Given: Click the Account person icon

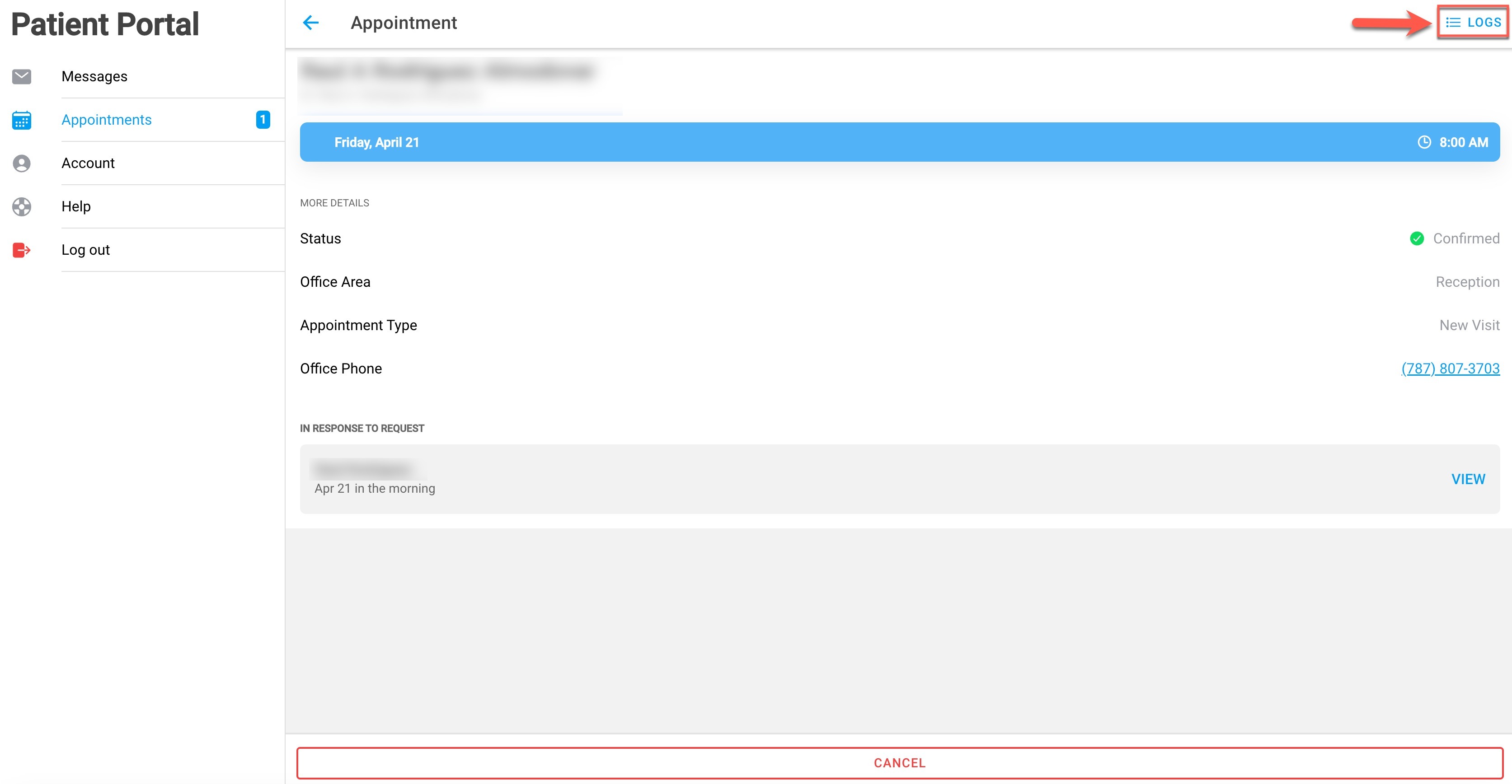Looking at the screenshot, I should coord(22,163).
